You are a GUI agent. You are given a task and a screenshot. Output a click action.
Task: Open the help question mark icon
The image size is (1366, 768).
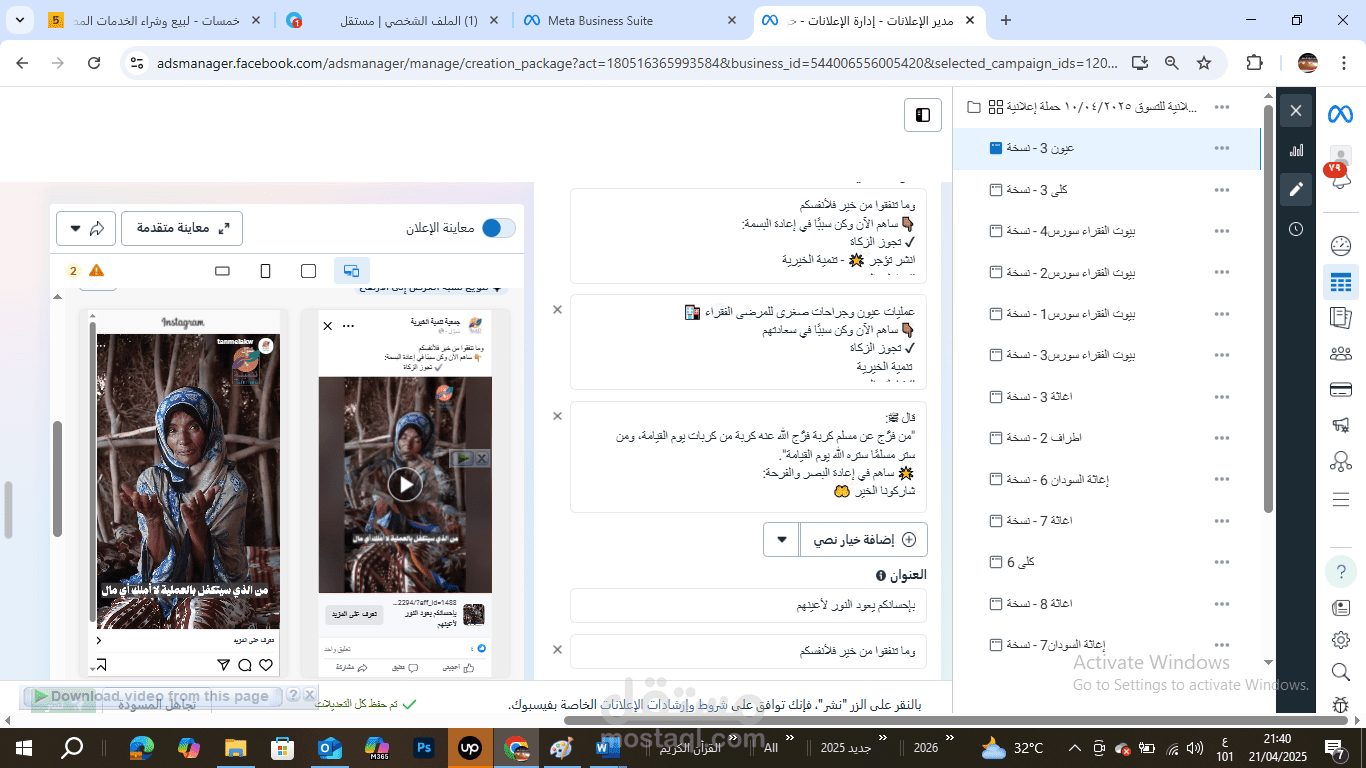tap(1341, 572)
